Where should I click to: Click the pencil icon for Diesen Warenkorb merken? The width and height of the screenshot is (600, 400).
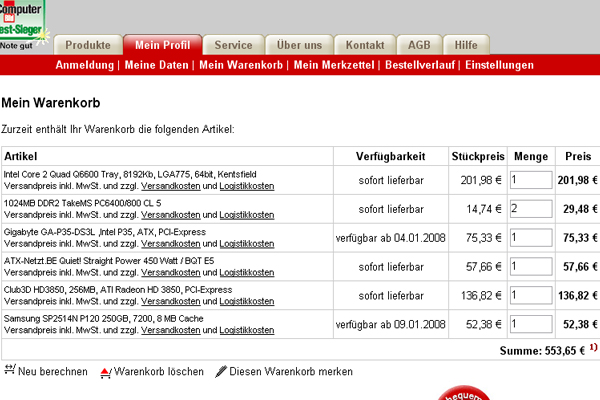(x=221, y=371)
